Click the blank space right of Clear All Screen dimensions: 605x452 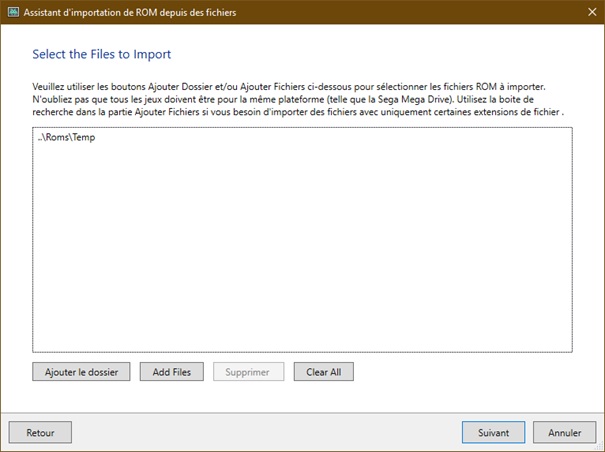pyautogui.click(x=460, y=372)
